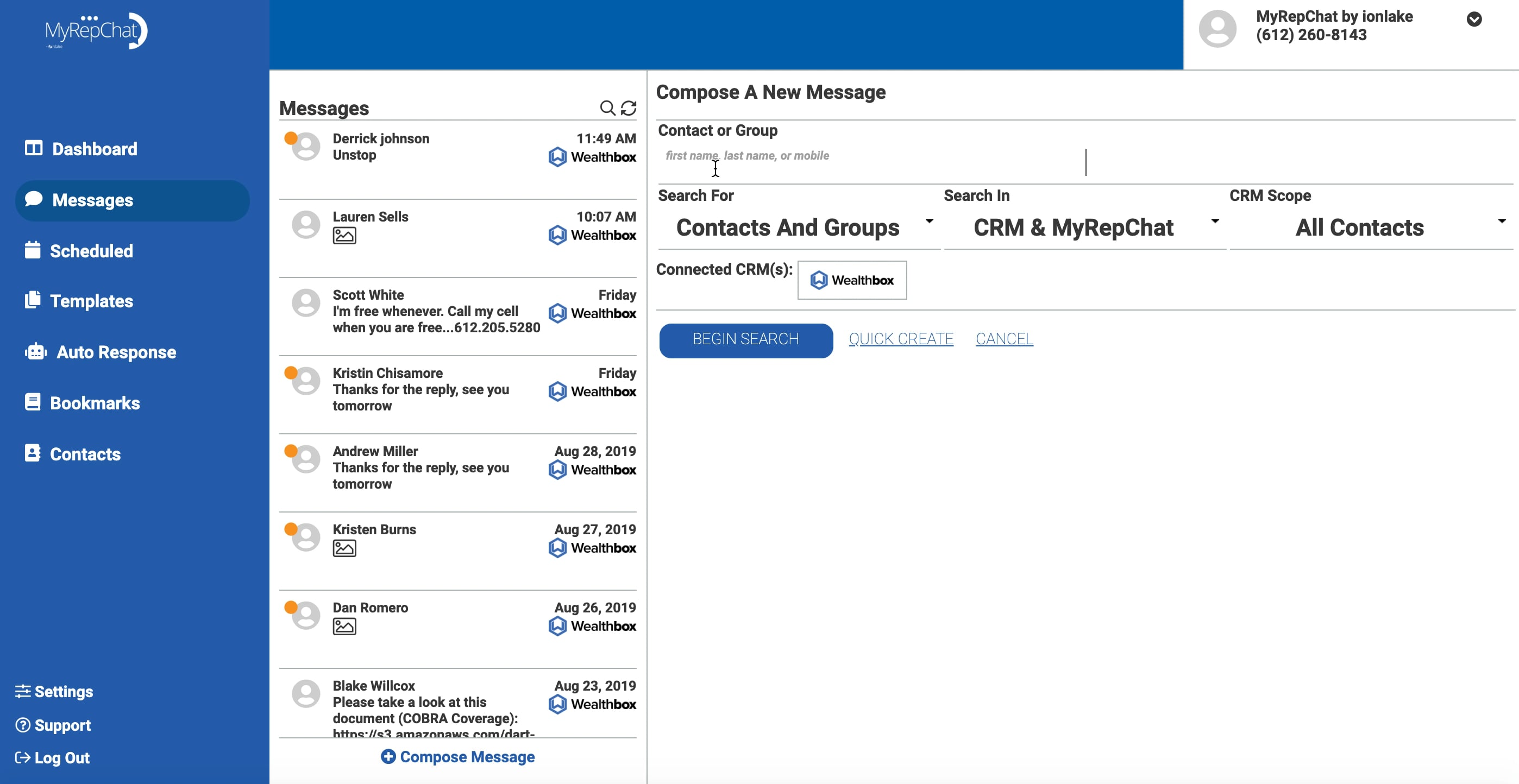
Task: Open Andrew Miller's conversation
Action: click(457, 473)
